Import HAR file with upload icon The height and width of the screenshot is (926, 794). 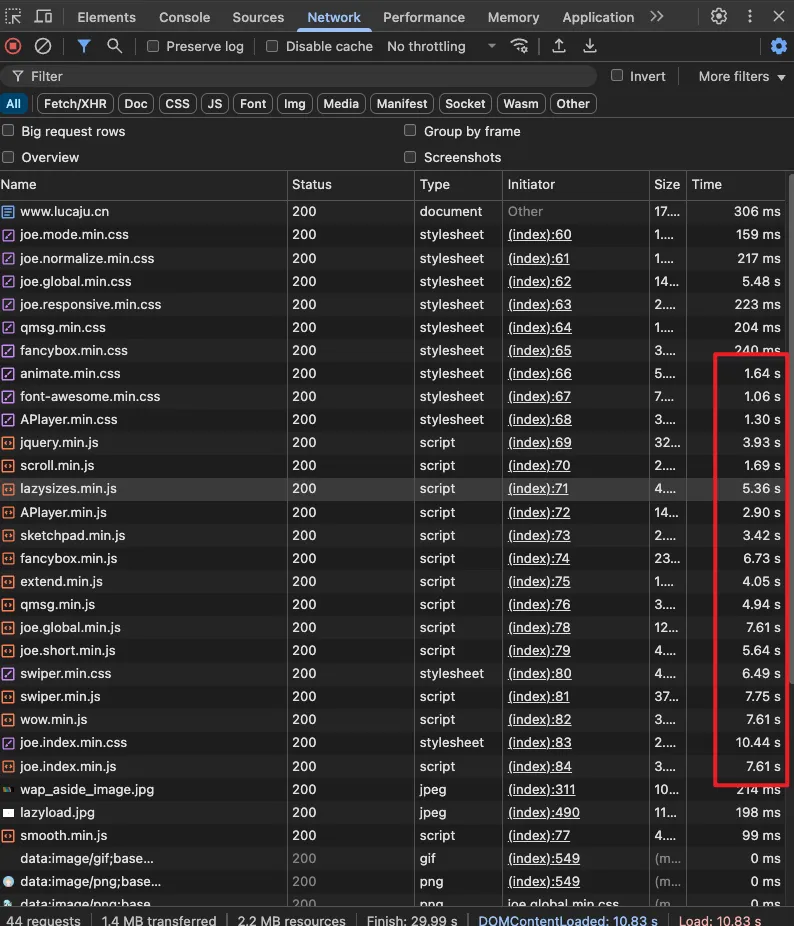point(559,45)
